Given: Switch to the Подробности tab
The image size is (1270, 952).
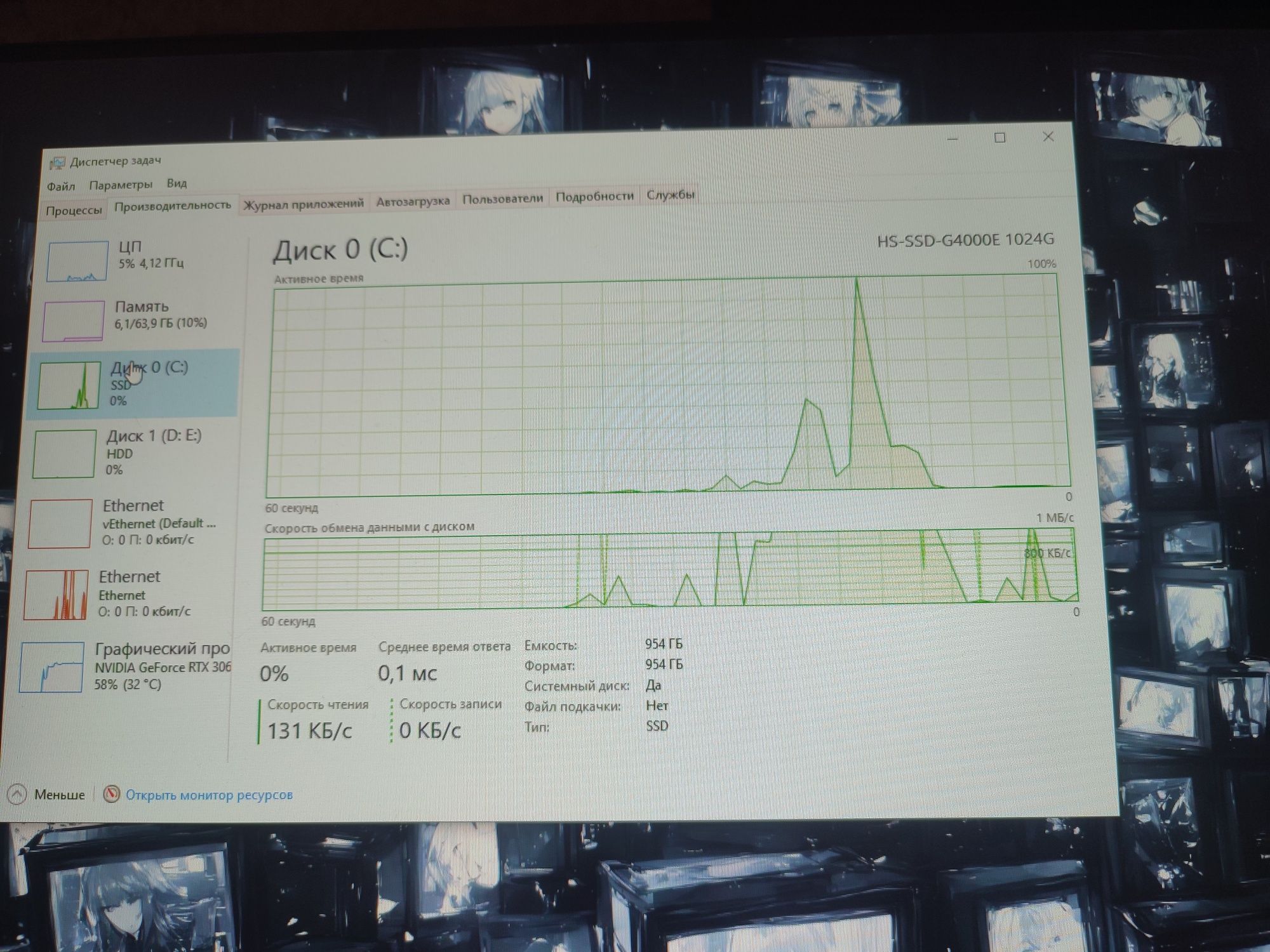Looking at the screenshot, I should (594, 197).
